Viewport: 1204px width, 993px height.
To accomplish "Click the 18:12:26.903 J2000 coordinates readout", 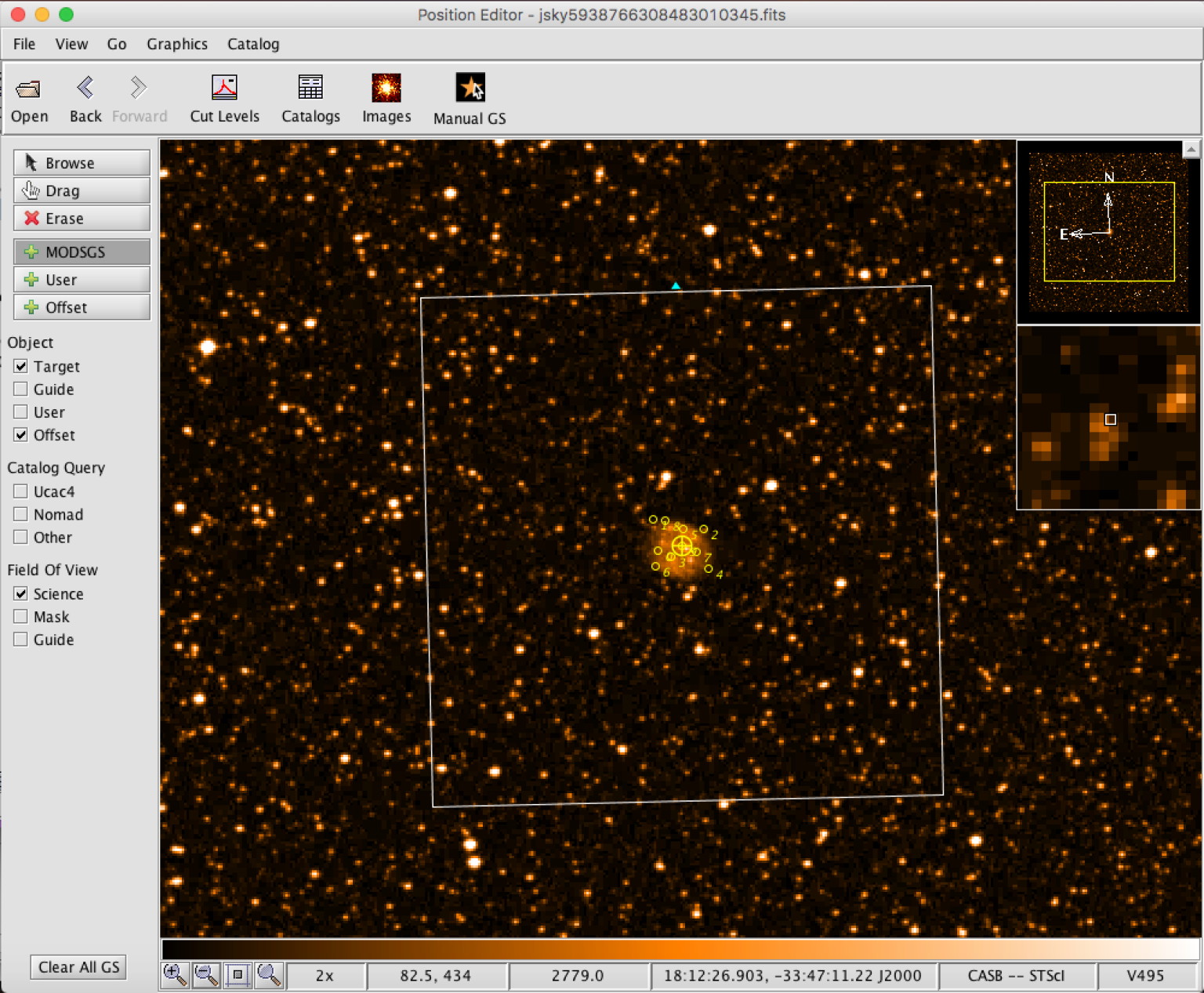I will tap(792, 976).
